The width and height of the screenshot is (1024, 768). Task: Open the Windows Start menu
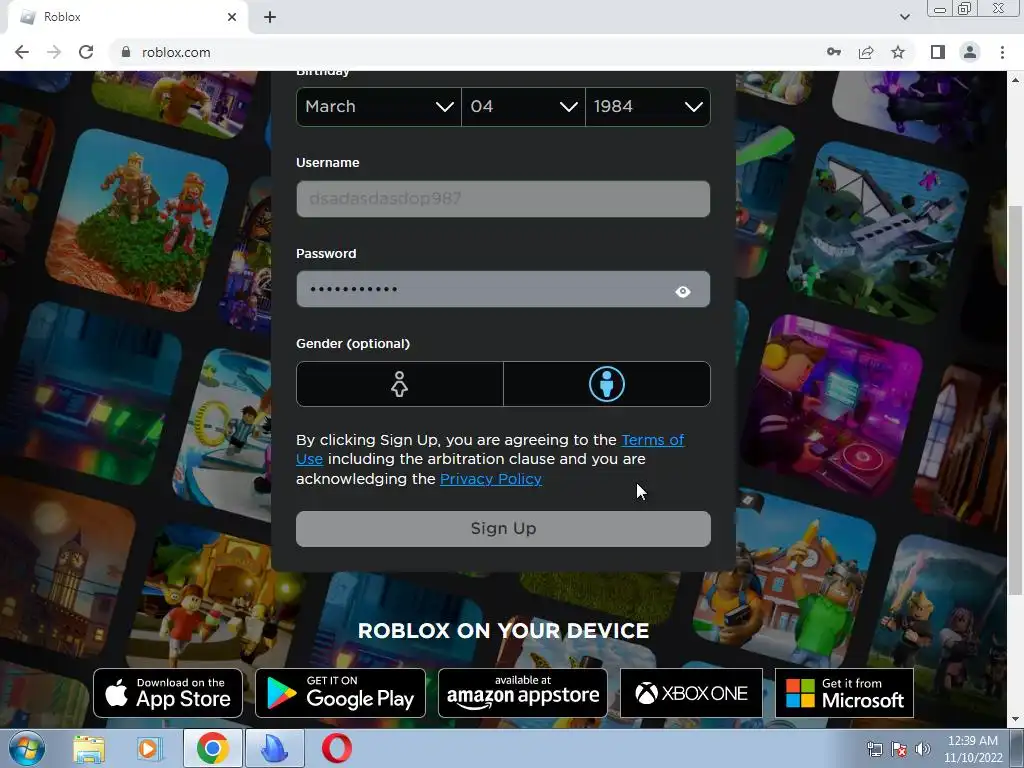coord(27,748)
